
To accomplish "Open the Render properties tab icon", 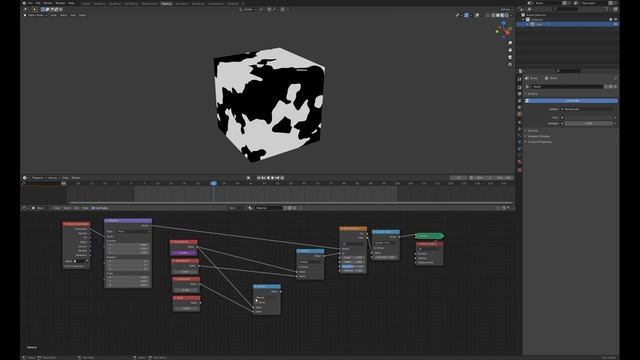I will tap(520, 87).
